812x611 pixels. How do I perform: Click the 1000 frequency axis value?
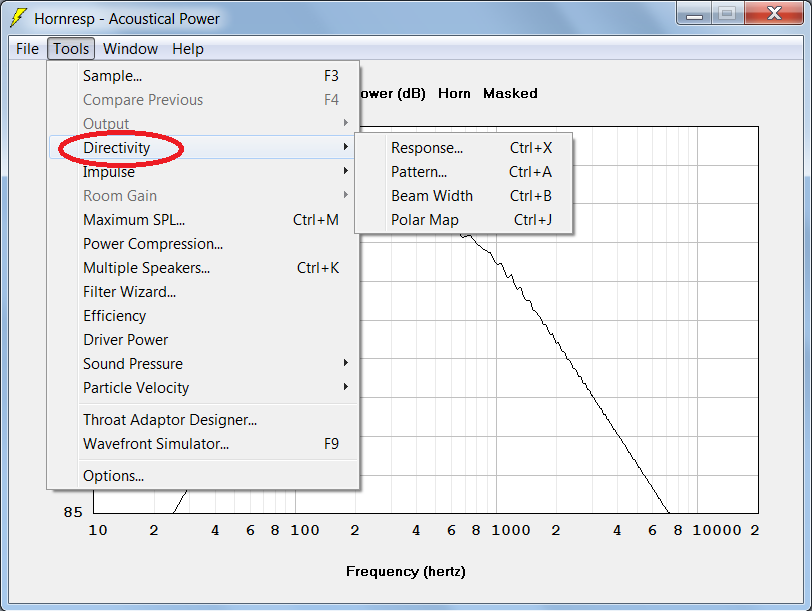pos(511,530)
